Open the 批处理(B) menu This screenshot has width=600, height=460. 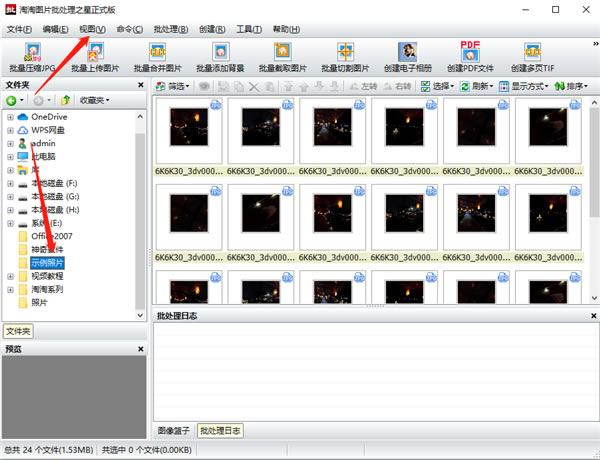[x=171, y=29]
